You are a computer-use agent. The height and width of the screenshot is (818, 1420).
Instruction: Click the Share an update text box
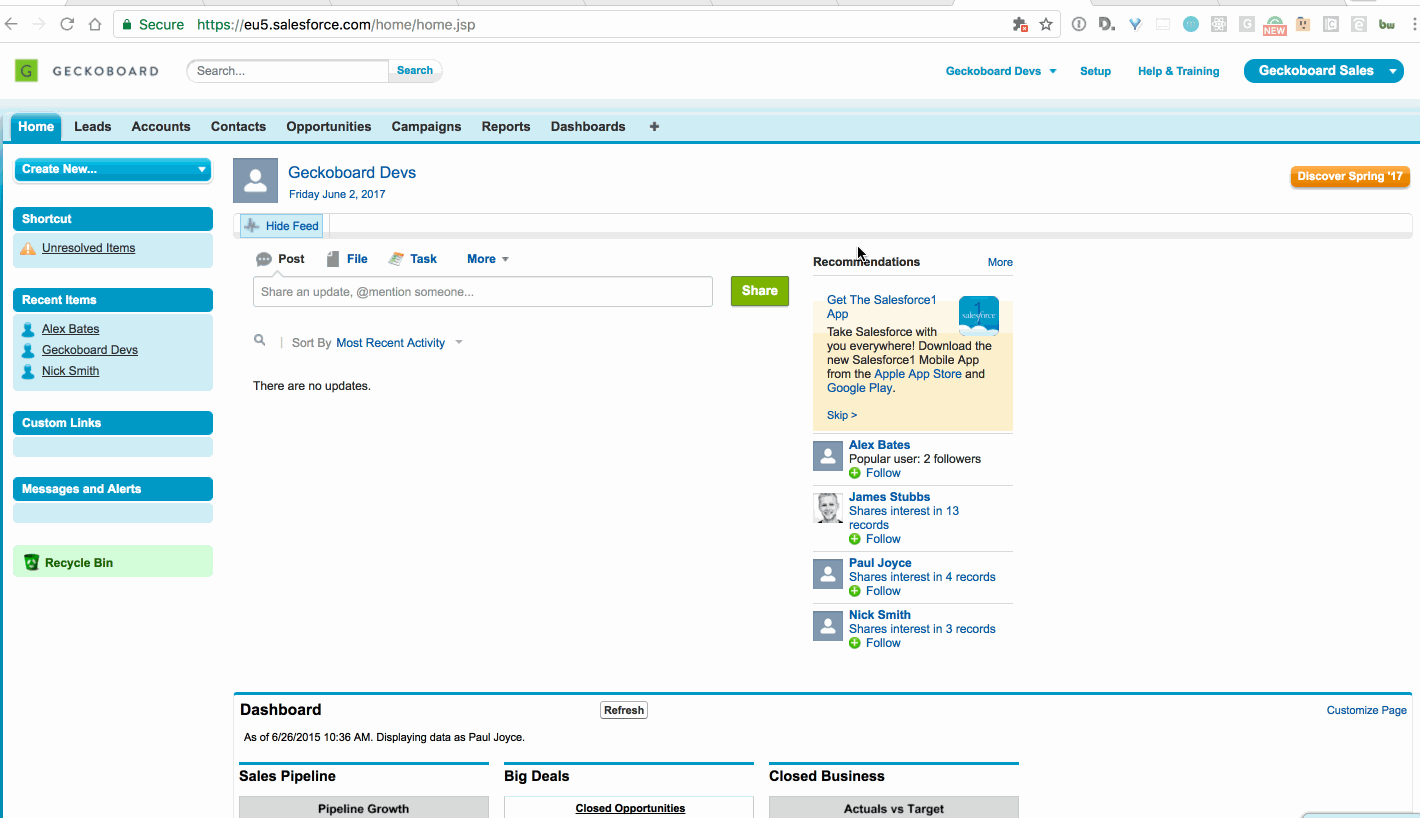coord(483,292)
